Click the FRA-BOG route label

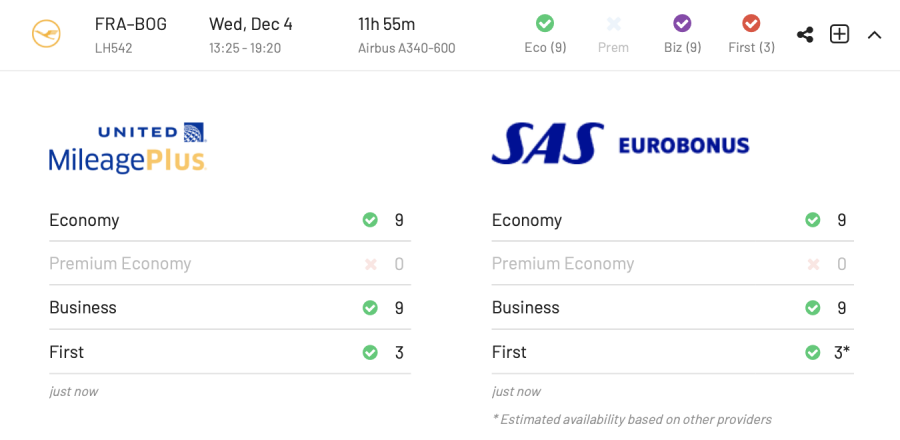130,24
